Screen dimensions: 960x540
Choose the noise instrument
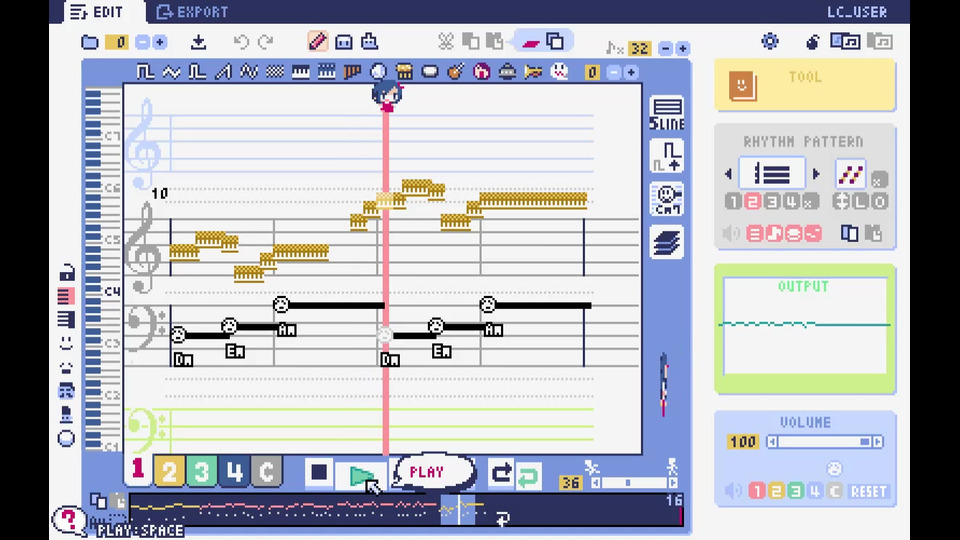[275, 72]
